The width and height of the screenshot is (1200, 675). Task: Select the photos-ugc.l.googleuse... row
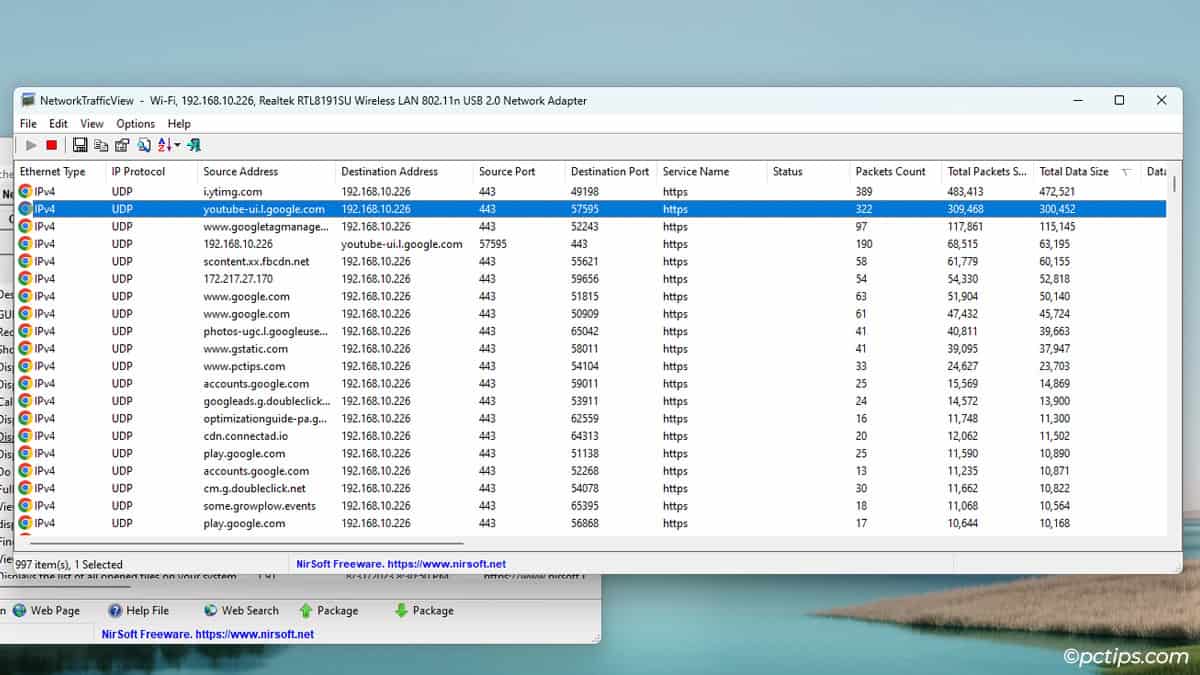coord(591,331)
